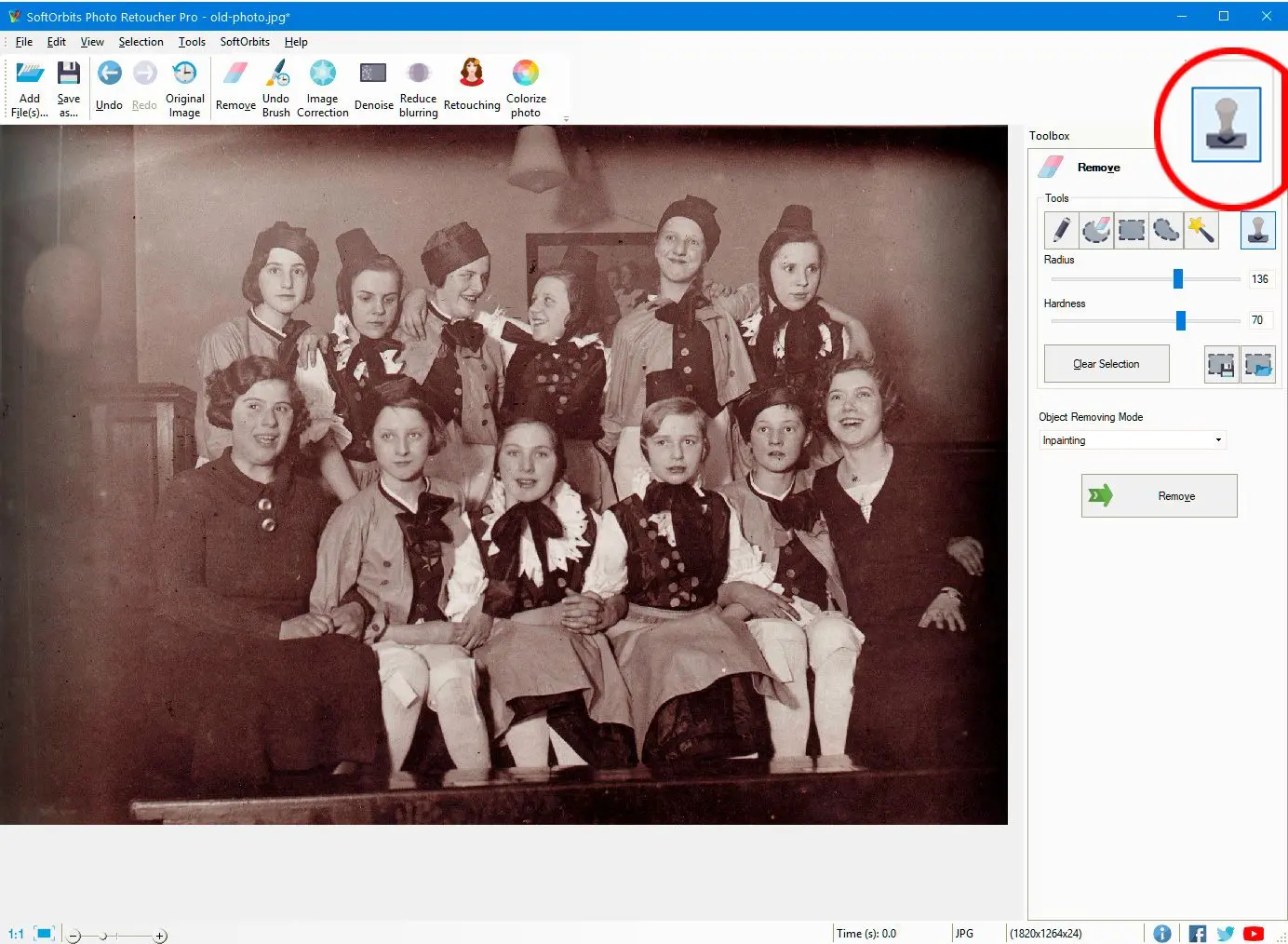Toggle fit-to-window zoom icon
The width and height of the screenshot is (1288, 944).
coord(44,933)
